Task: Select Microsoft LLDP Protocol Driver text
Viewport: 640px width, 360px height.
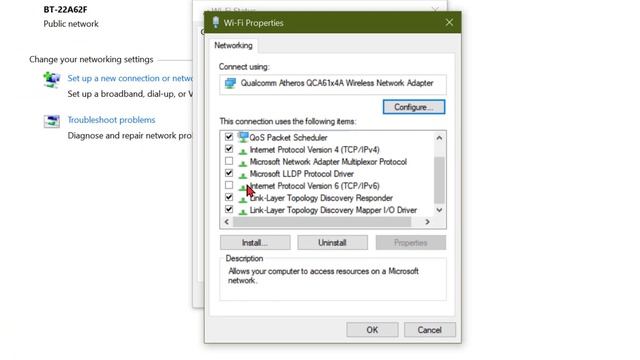Action: coord(302,174)
